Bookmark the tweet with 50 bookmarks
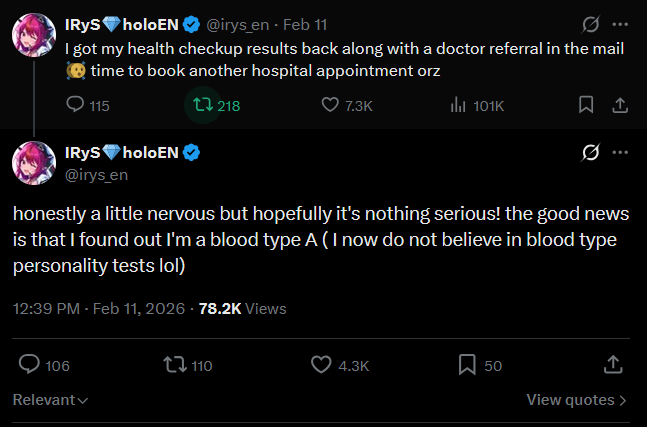 pyautogui.click(x=480, y=365)
